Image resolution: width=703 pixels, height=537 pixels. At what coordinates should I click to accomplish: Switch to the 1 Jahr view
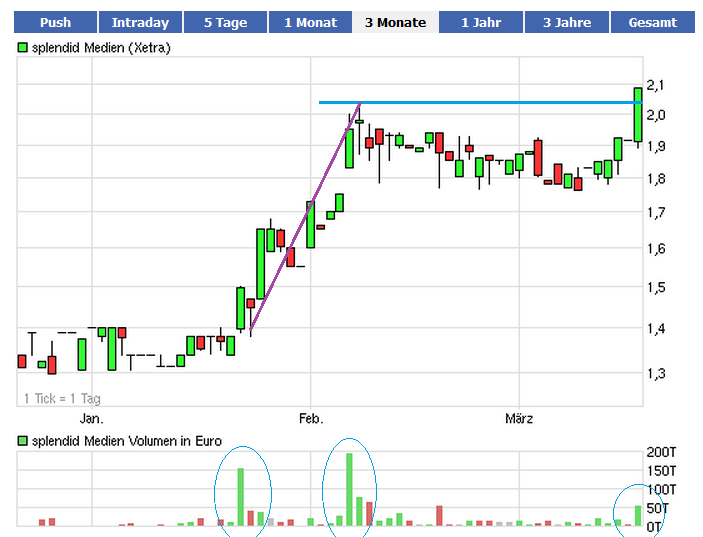[x=480, y=22]
